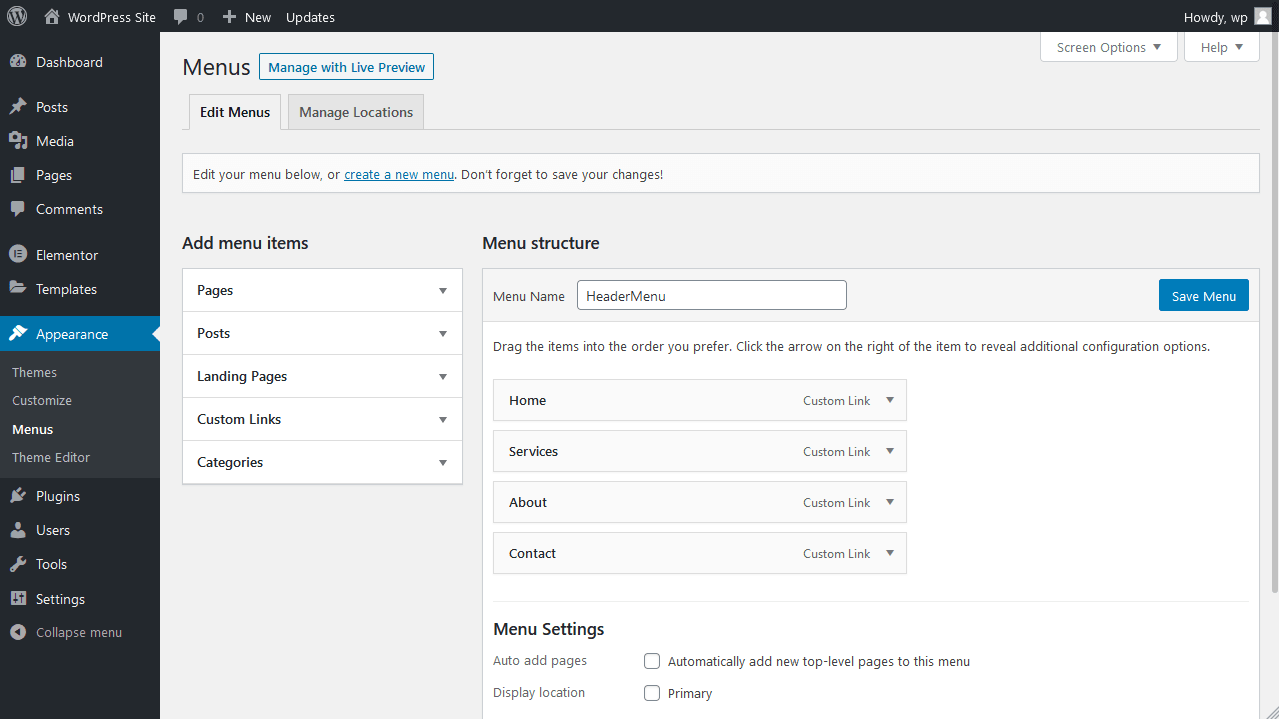Click the Pages icon in sidebar
This screenshot has width=1279, height=719.
coord(18,175)
